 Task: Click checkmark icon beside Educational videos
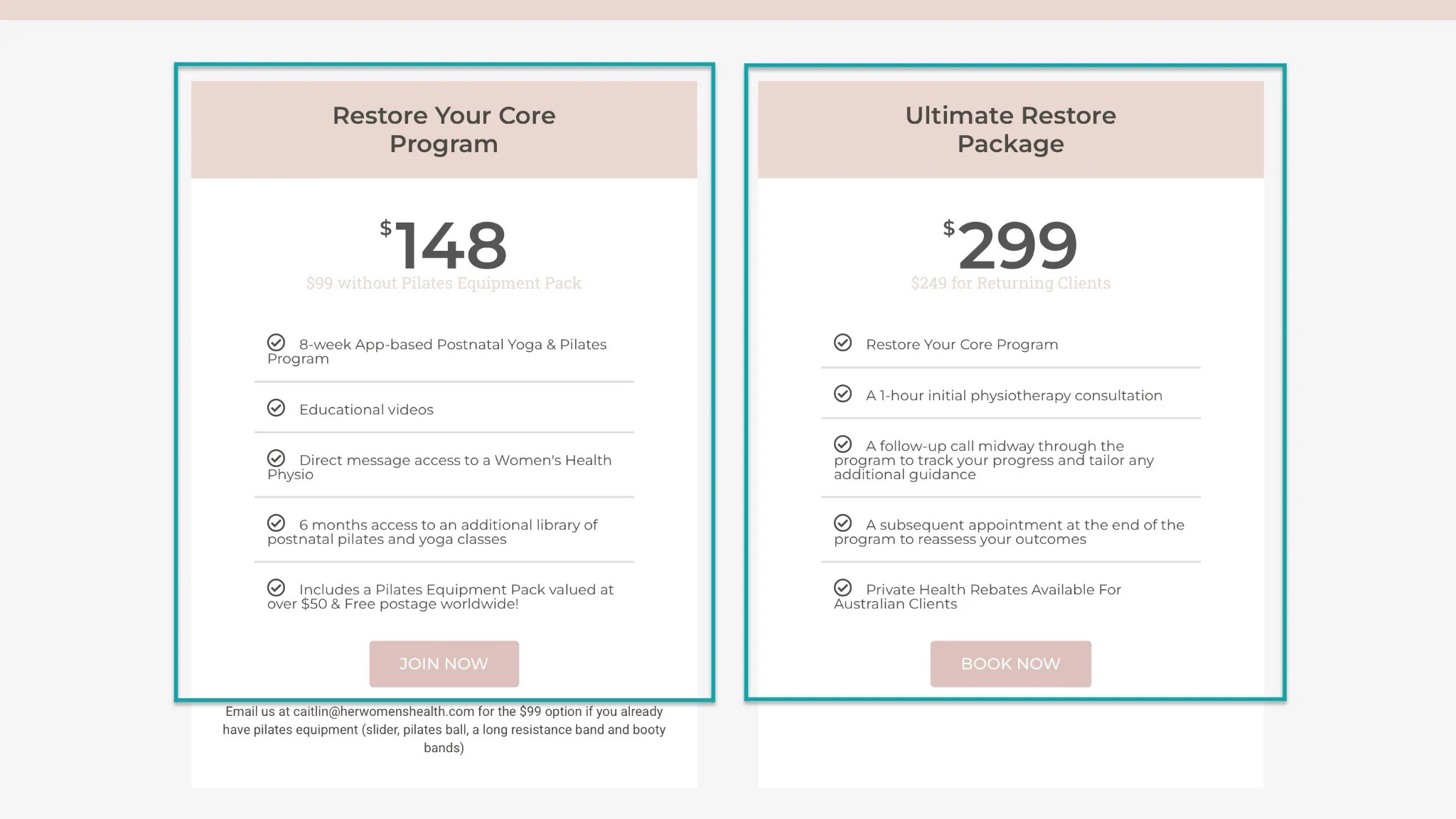tap(276, 408)
